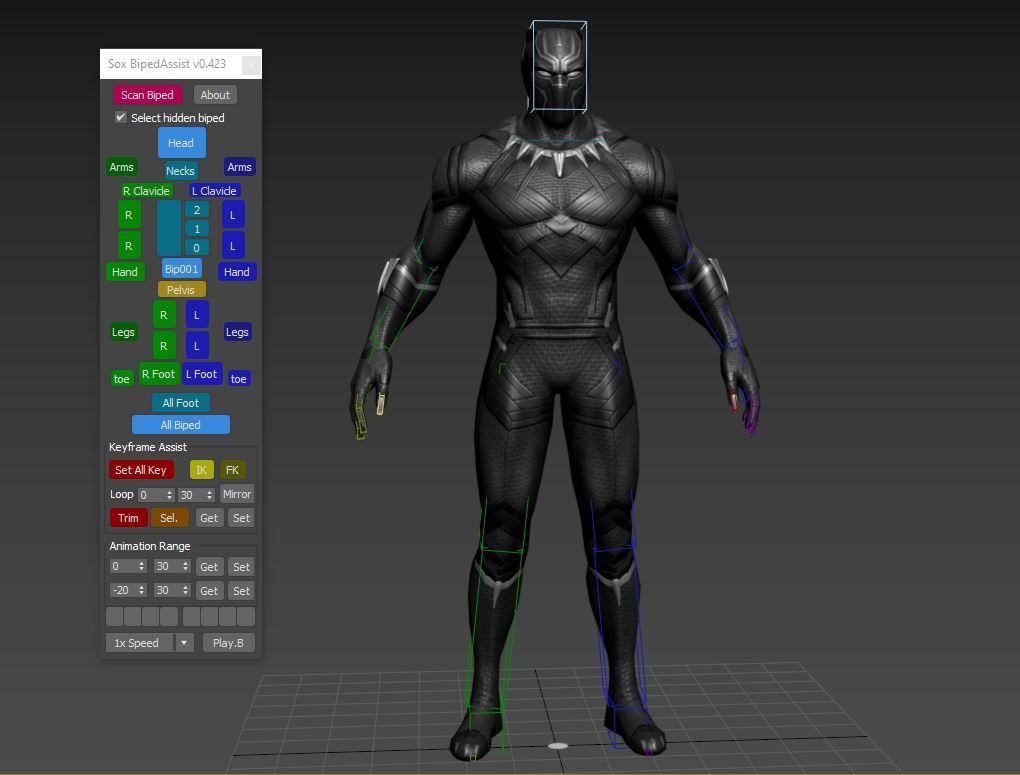Click the Loop end value field showing 30
Image resolution: width=1020 pixels, height=775 pixels.
[x=191, y=495]
